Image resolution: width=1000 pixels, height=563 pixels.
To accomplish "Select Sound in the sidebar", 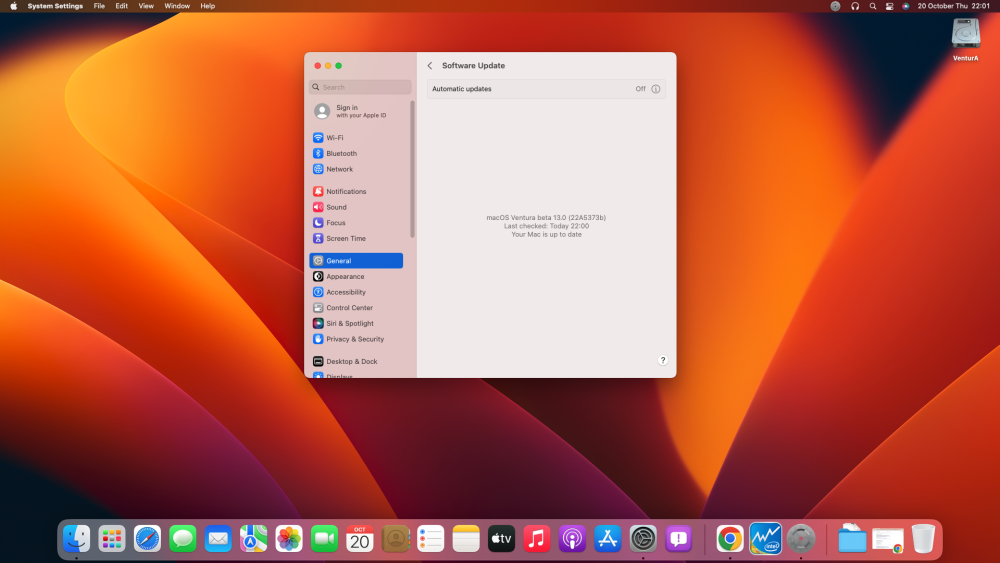I will [x=356, y=207].
